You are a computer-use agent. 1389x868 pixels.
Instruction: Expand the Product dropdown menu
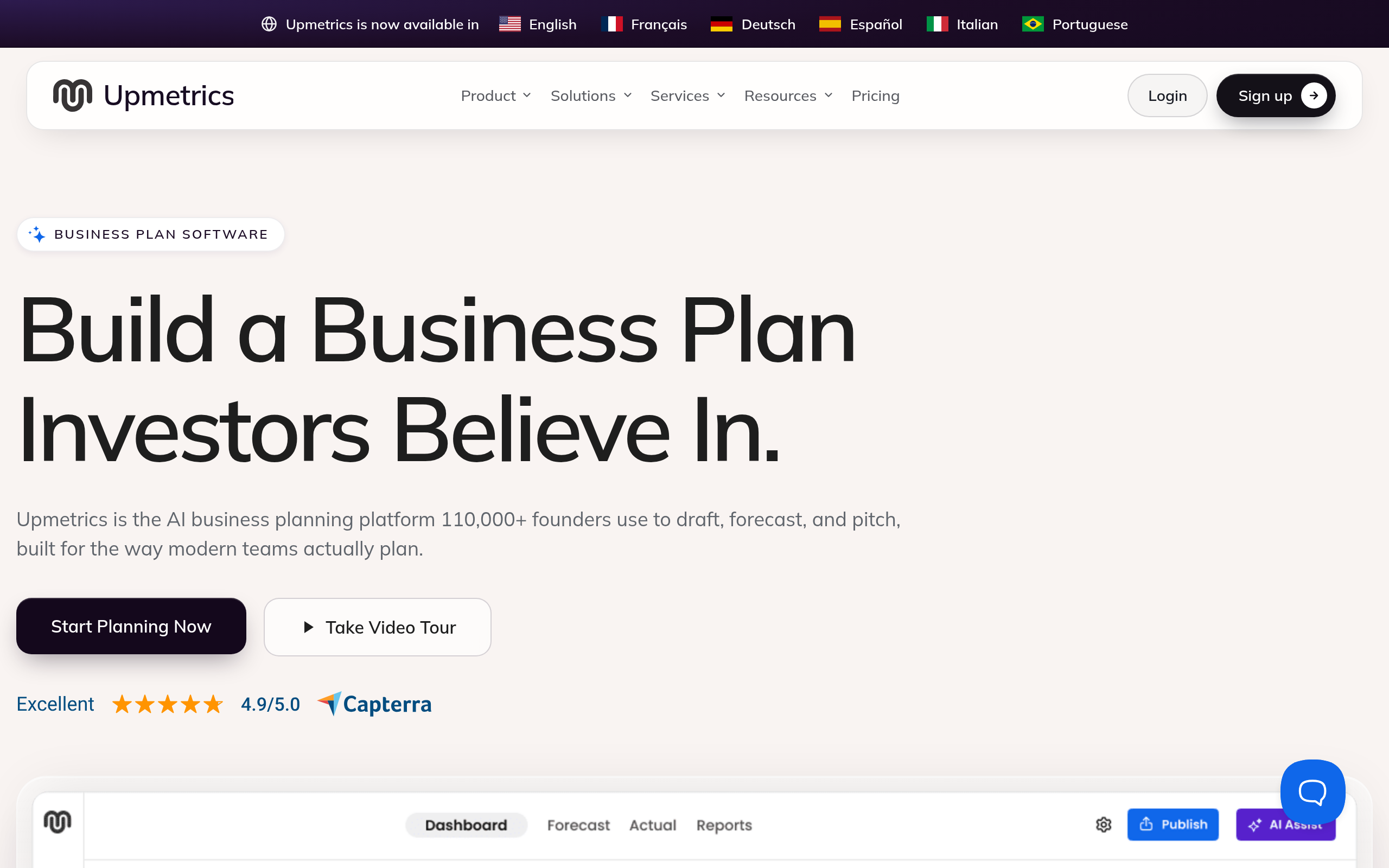click(496, 96)
